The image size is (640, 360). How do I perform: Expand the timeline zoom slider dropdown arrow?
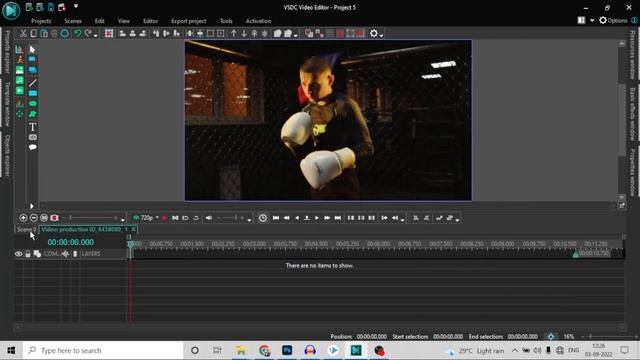click(122, 220)
